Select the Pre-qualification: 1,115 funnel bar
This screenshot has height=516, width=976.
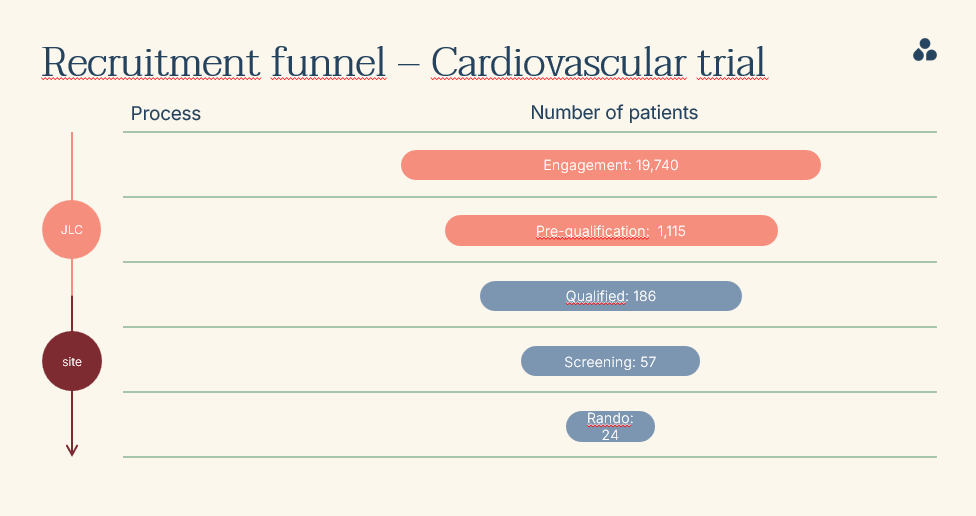610,231
